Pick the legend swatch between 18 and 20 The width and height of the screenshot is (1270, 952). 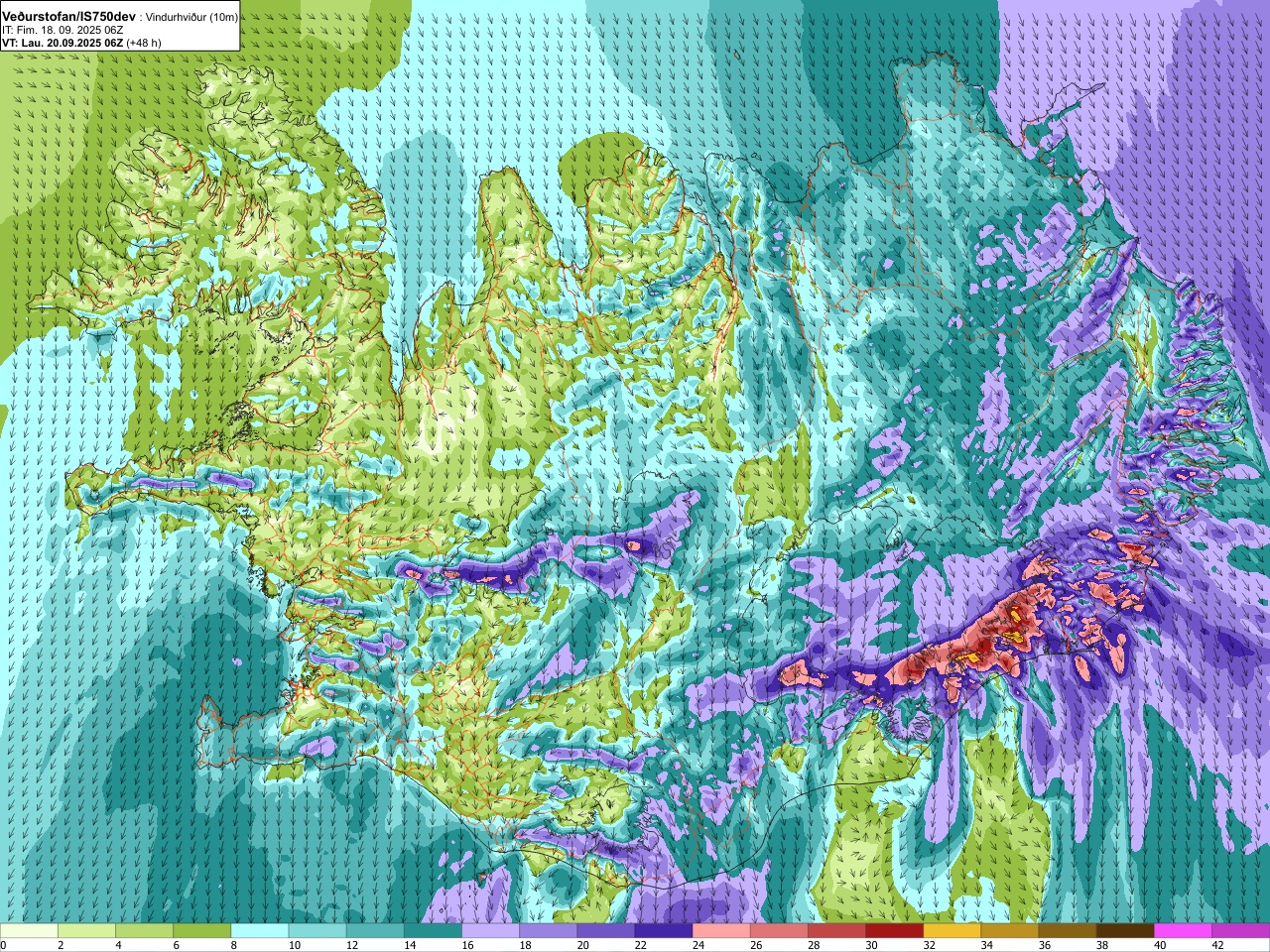(x=549, y=931)
